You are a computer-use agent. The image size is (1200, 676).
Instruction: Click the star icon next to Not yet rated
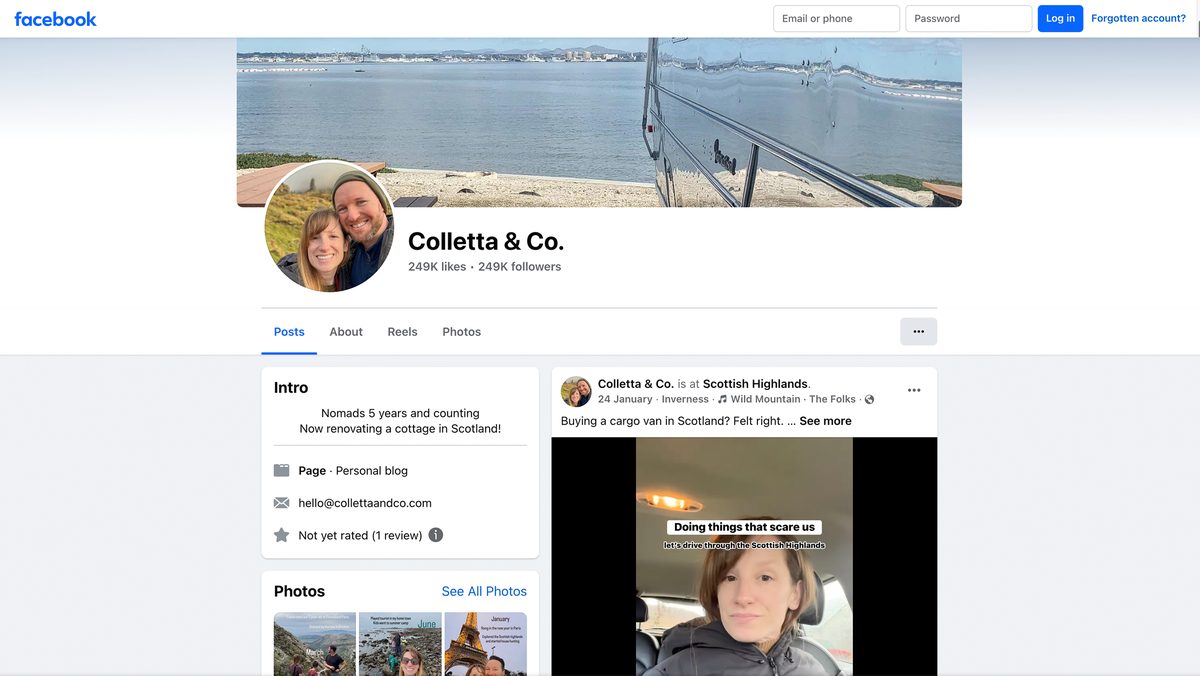(x=281, y=535)
